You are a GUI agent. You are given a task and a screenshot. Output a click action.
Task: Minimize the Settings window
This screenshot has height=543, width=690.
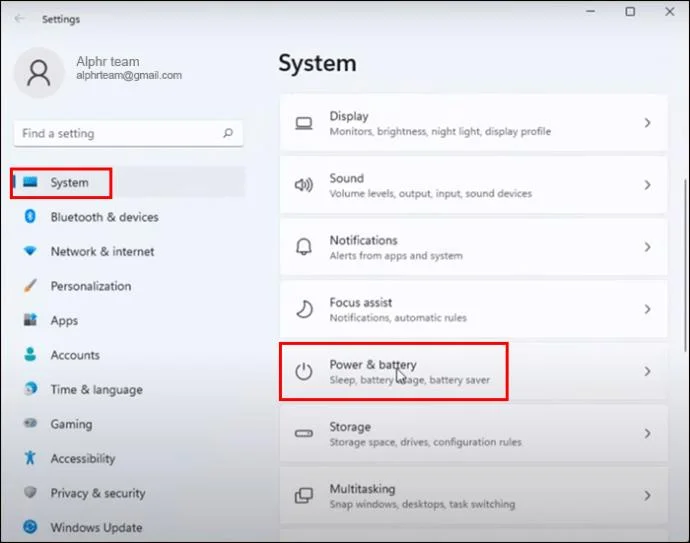point(591,11)
